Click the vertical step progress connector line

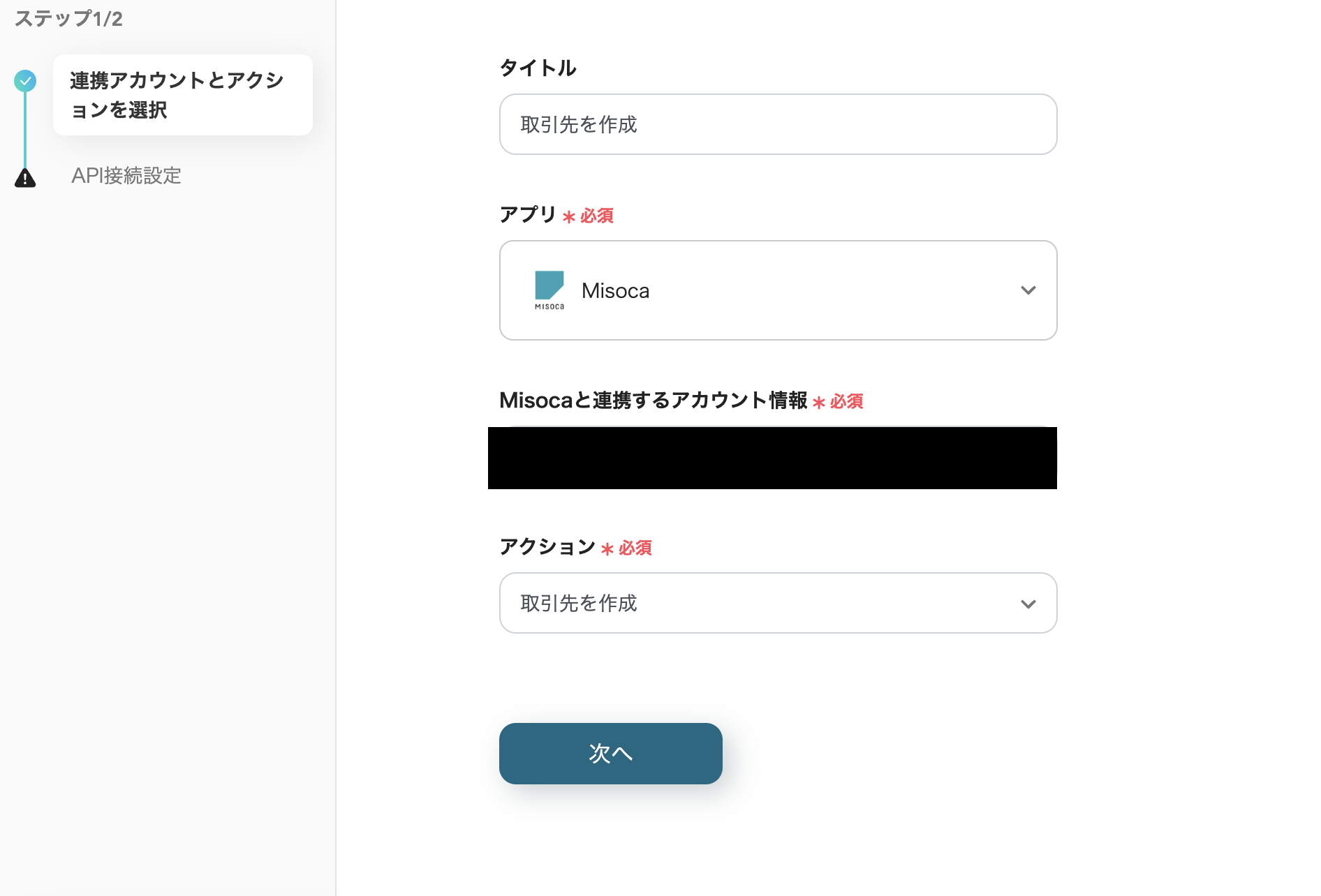[x=25, y=130]
